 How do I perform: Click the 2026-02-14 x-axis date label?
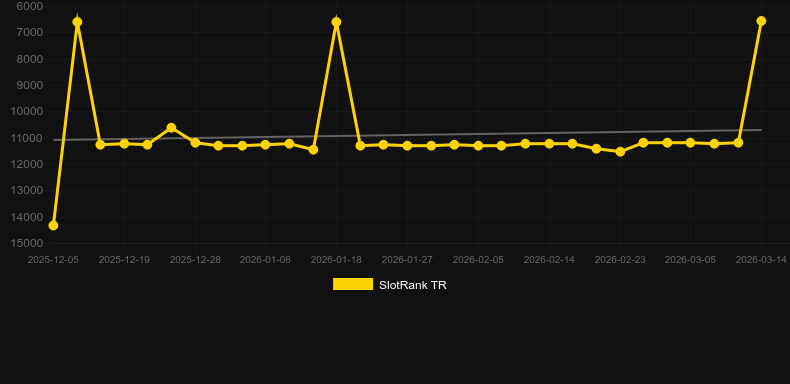click(x=549, y=260)
